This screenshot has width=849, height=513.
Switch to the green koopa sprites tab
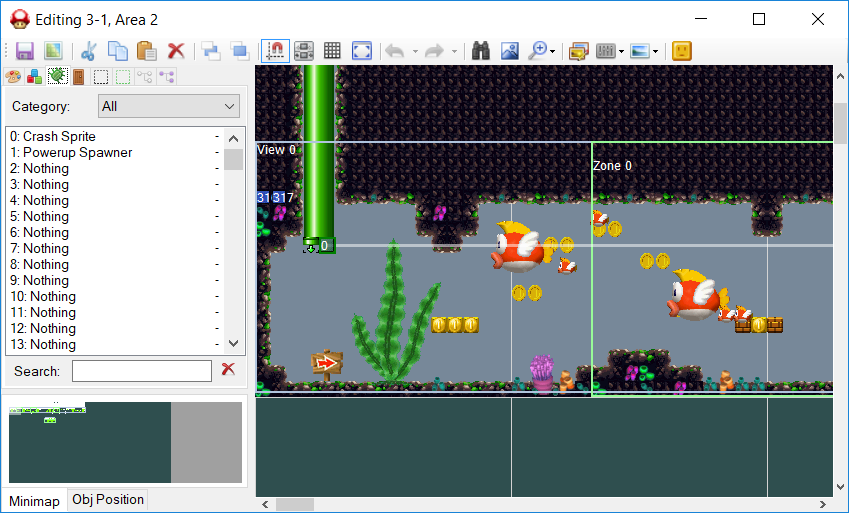57,76
